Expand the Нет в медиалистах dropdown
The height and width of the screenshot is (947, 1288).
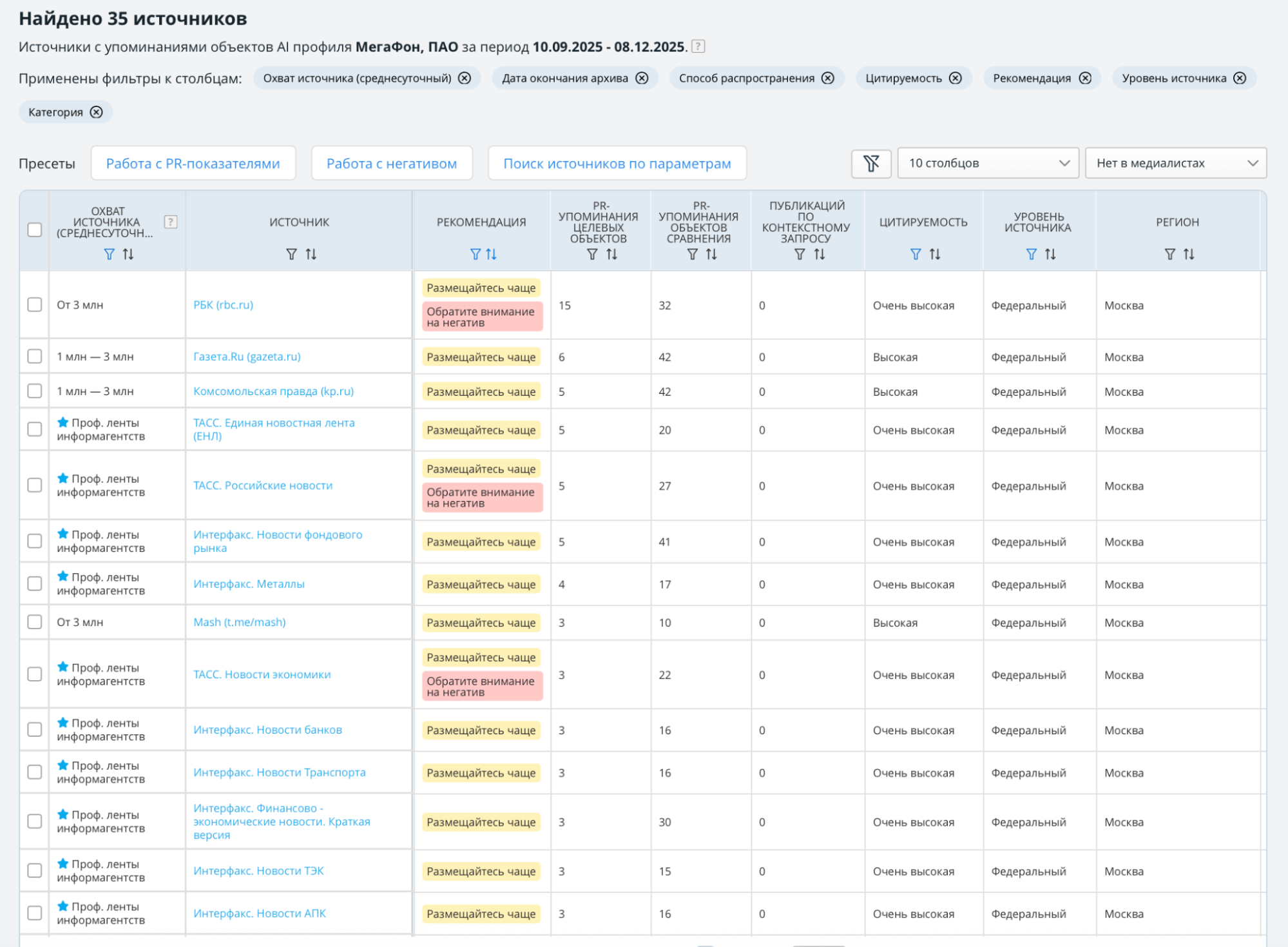click(1175, 163)
